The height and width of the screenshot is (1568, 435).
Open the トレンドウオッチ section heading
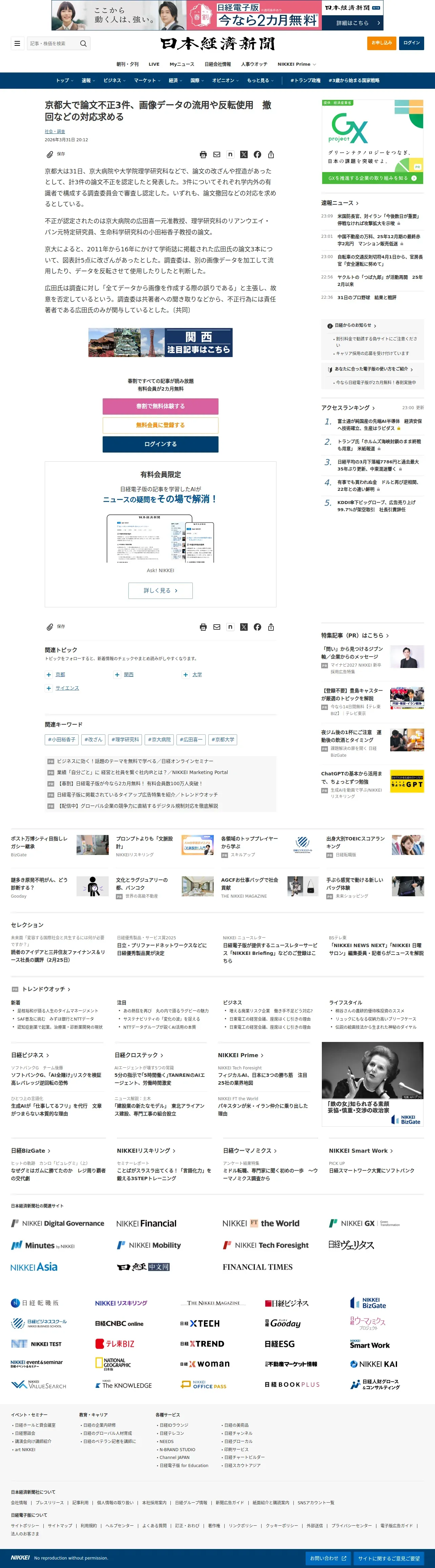46,989
